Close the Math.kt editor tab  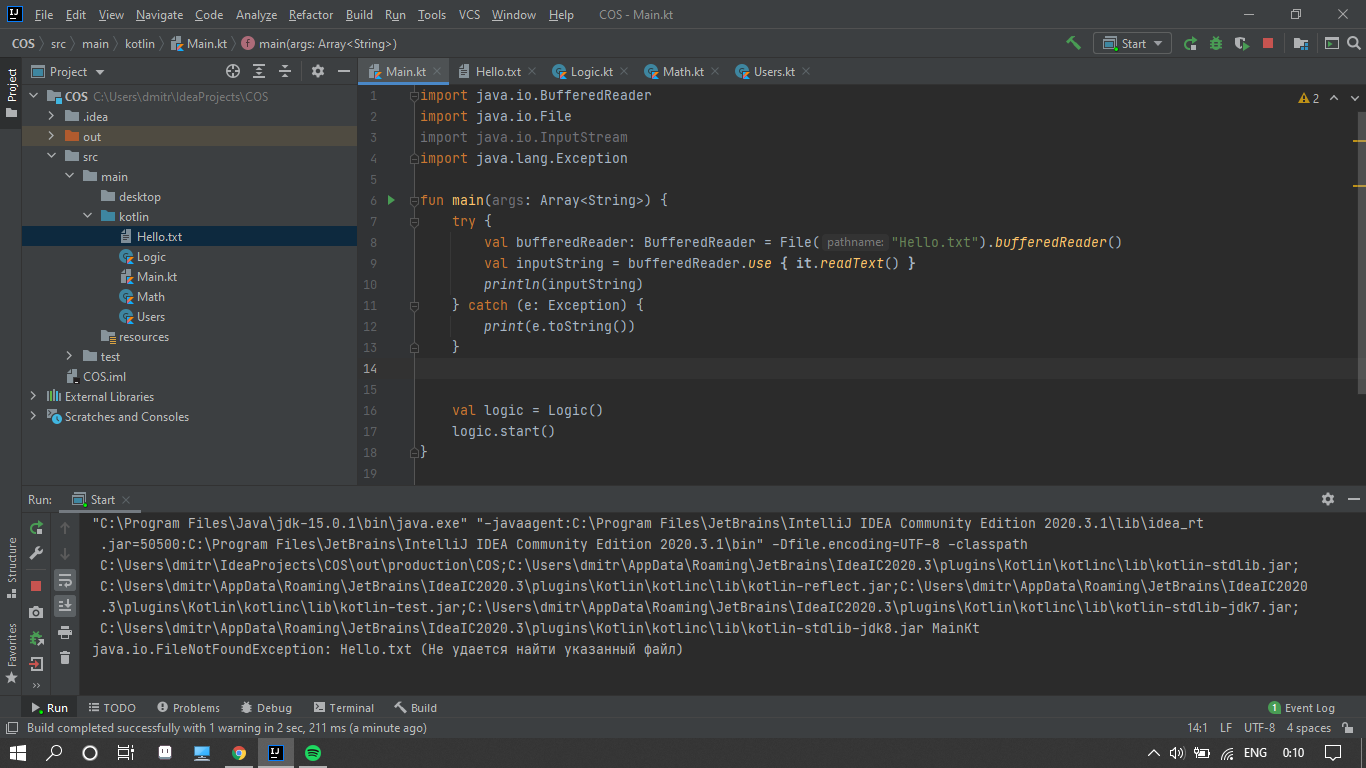[x=715, y=72]
